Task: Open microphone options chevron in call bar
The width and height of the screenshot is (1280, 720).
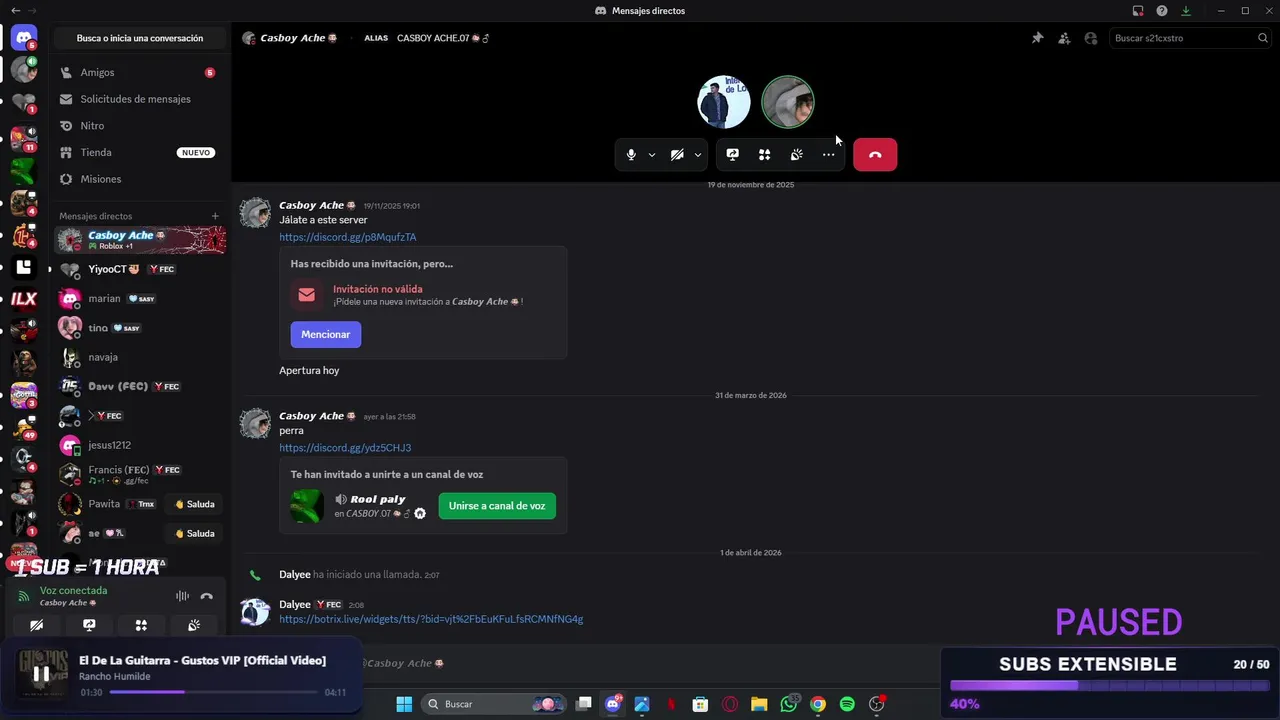Action: pos(652,155)
